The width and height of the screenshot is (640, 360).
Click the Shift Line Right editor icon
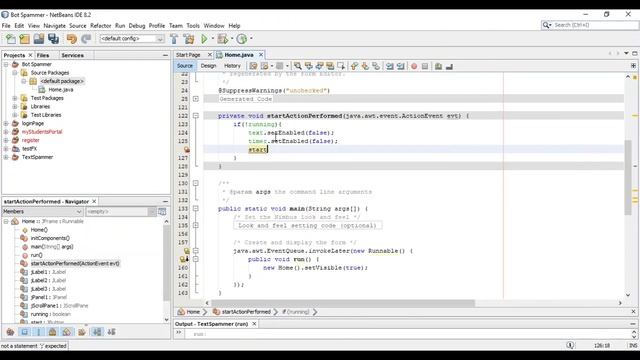[x=401, y=66]
